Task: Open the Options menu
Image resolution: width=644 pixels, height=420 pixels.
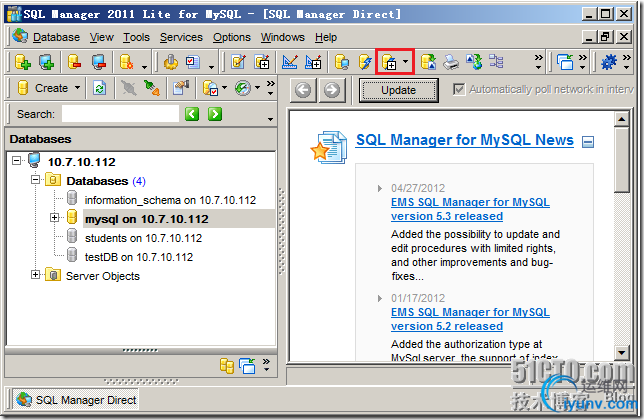Action: pyautogui.click(x=232, y=37)
